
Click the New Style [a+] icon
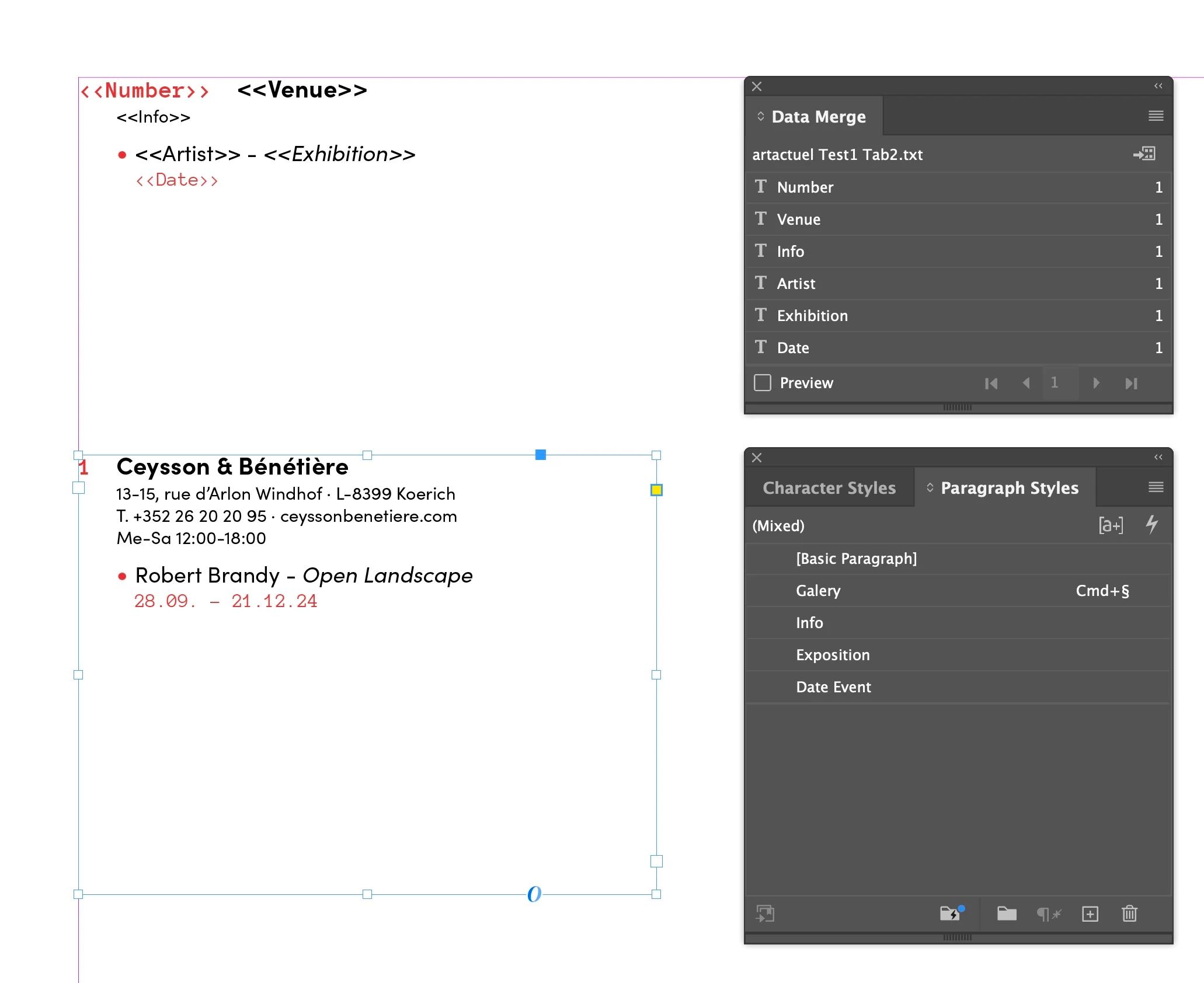(x=1110, y=525)
